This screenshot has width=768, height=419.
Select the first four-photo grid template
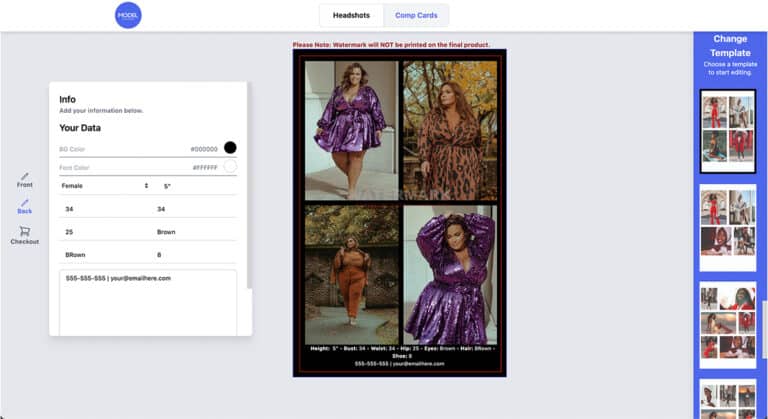(728, 131)
